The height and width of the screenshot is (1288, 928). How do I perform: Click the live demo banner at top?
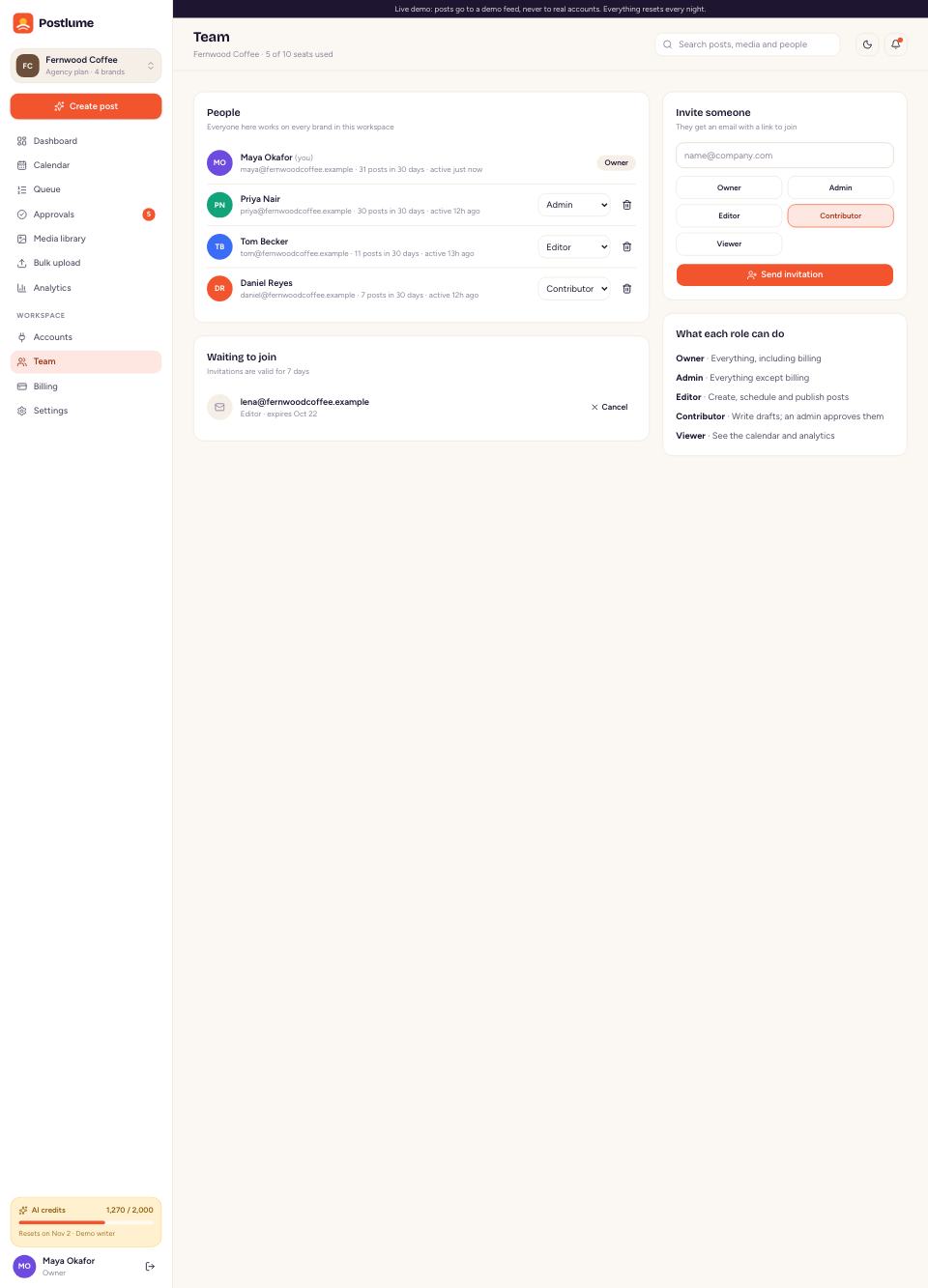(x=550, y=9)
